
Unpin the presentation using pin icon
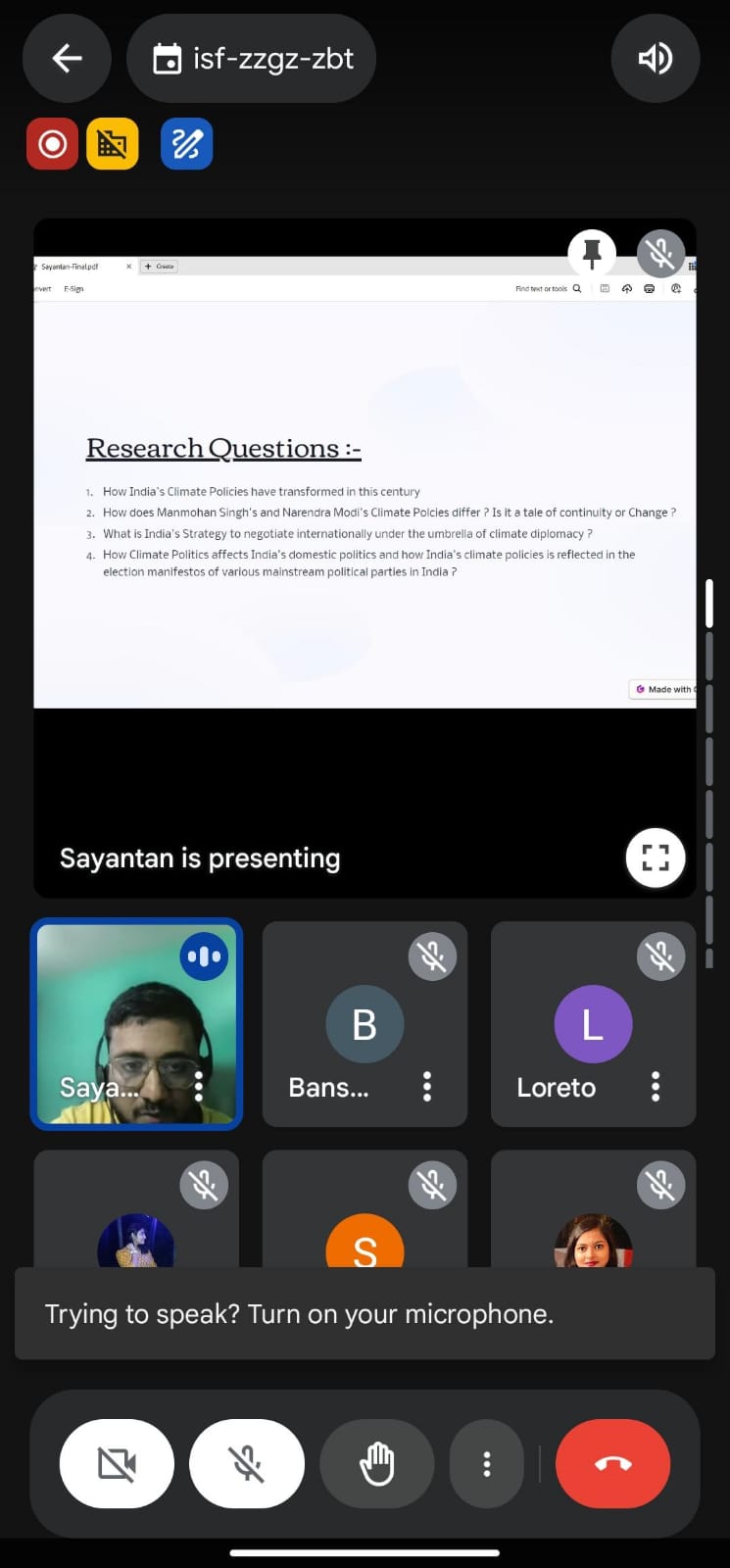(x=592, y=254)
